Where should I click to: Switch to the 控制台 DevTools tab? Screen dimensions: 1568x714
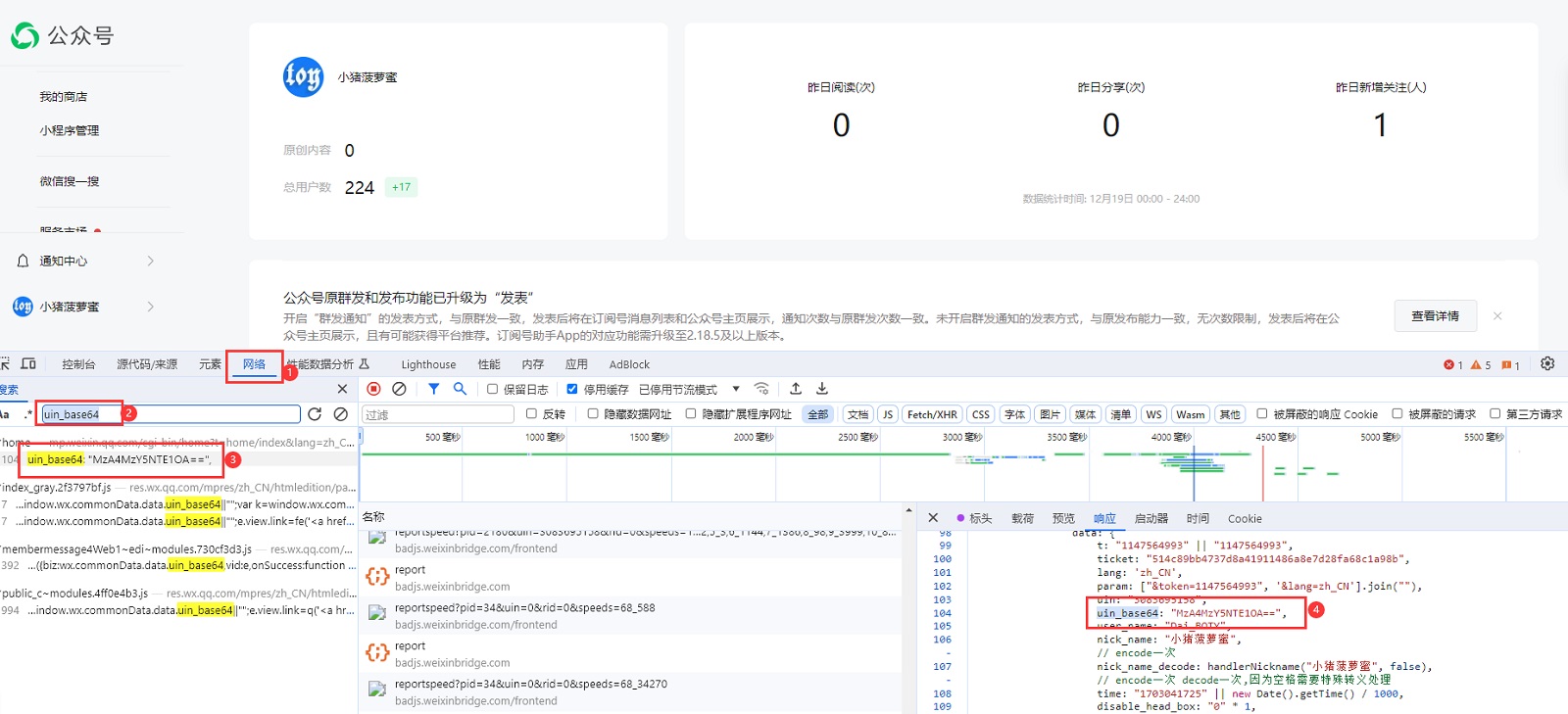point(78,364)
